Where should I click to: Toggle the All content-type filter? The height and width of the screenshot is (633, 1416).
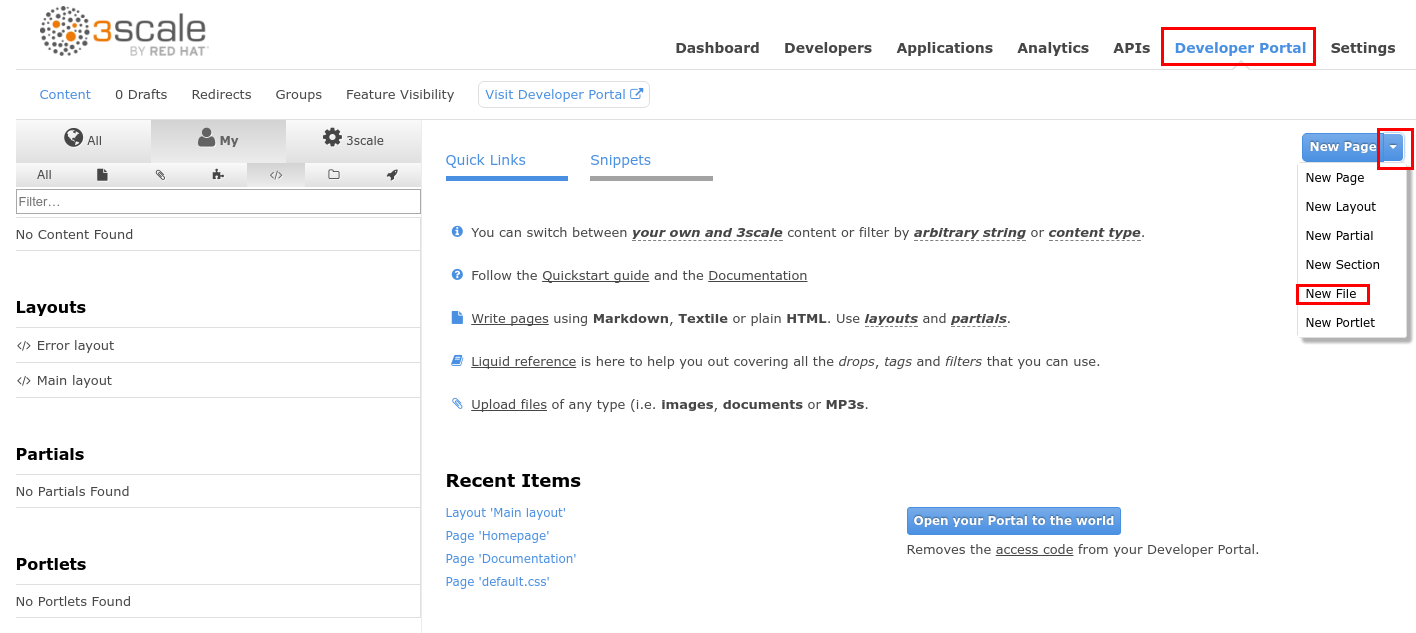pos(44,175)
